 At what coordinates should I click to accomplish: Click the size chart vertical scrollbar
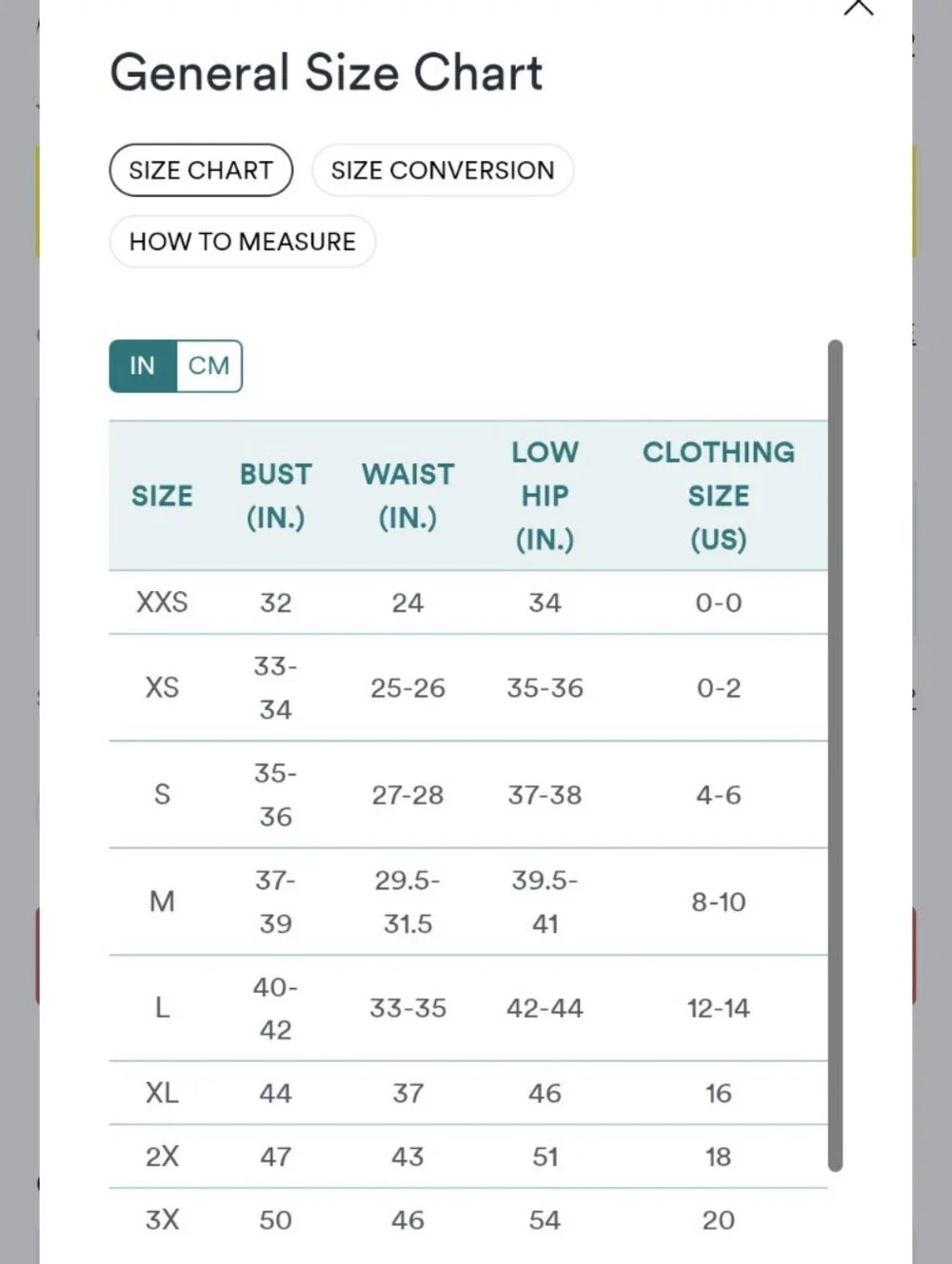tap(835, 756)
